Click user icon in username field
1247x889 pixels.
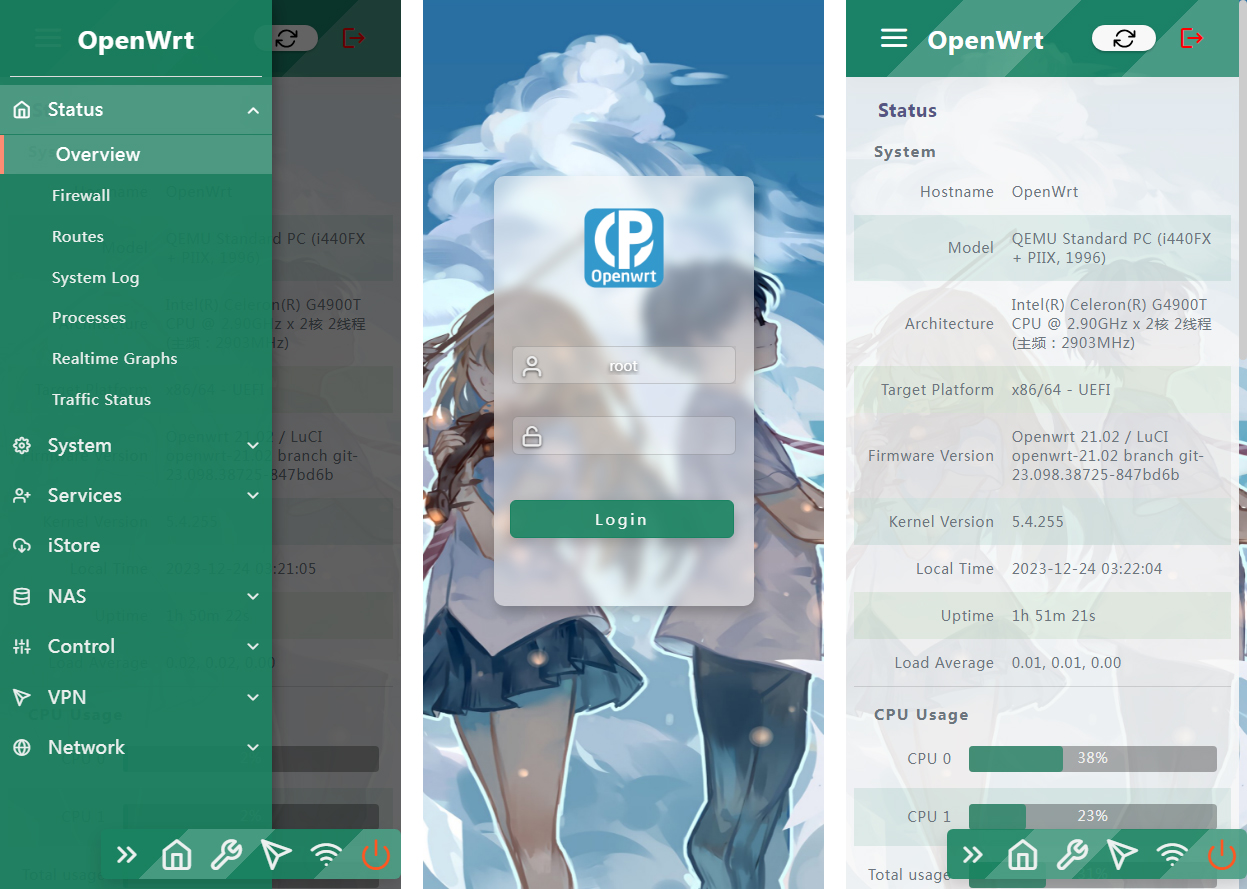click(x=532, y=366)
